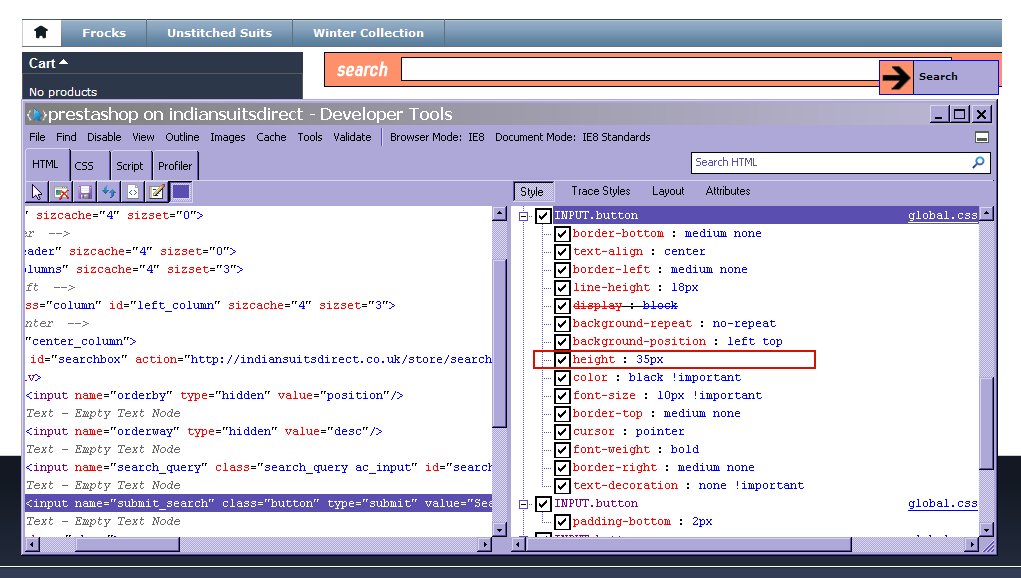
Task: Click the magnifier icon in Search HTML box
Action: [978, 162]
